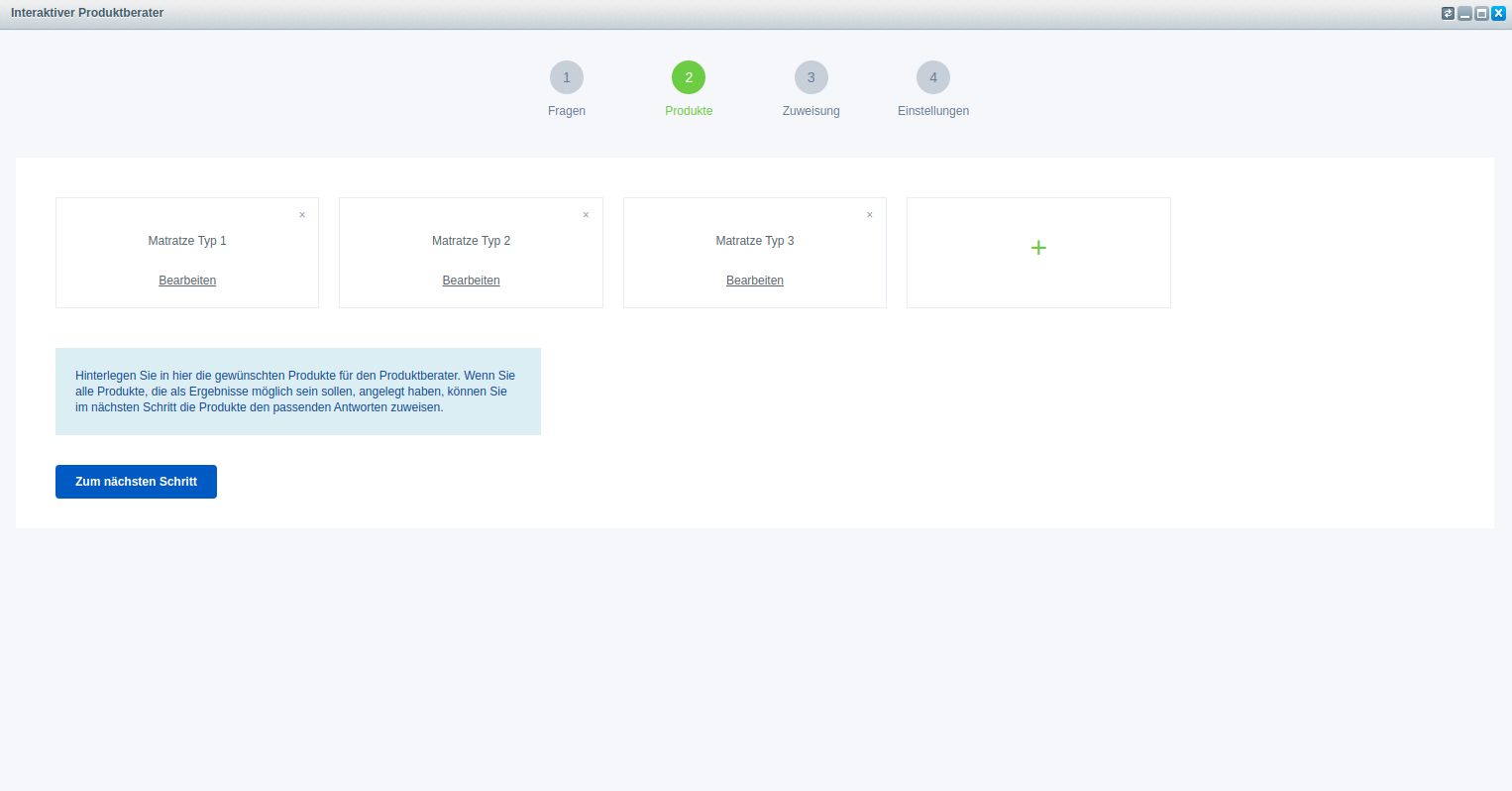The height and width of the screenshot is (791, 1512).
Task: Remove the Matratze Typ 3 product card
Action: [870, 215]
